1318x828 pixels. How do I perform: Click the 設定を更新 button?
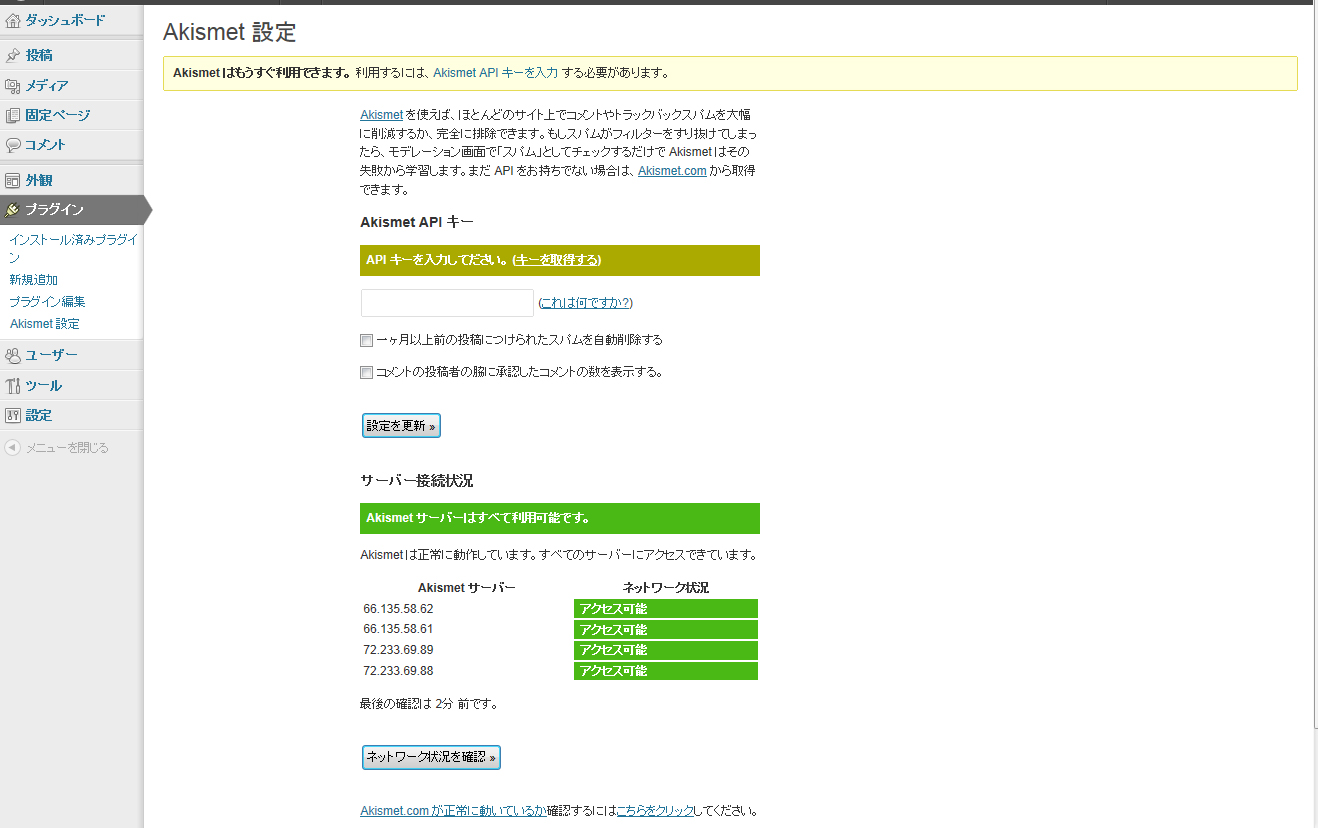[x=401, y=426]
